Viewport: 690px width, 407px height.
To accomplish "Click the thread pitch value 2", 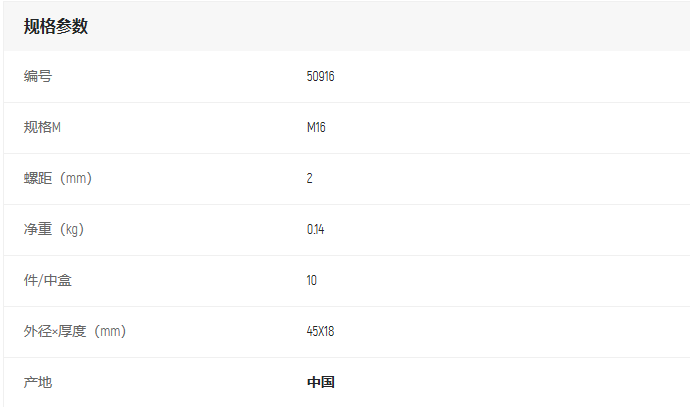I will tap(309, 178).
